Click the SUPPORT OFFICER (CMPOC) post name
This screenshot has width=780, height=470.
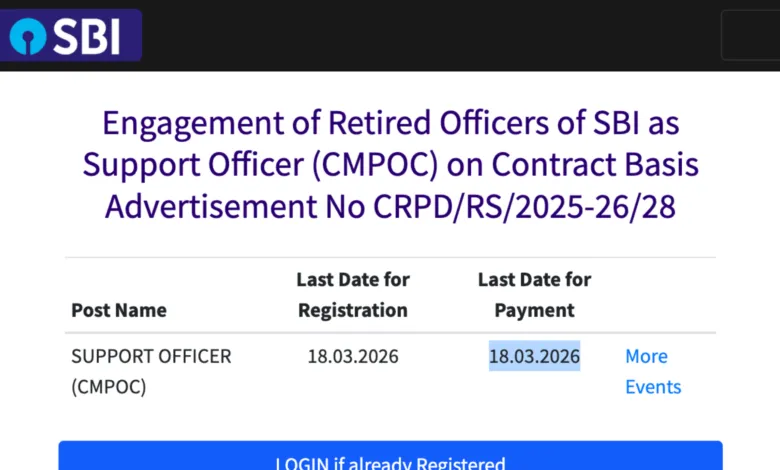click(x=151, y=371)
